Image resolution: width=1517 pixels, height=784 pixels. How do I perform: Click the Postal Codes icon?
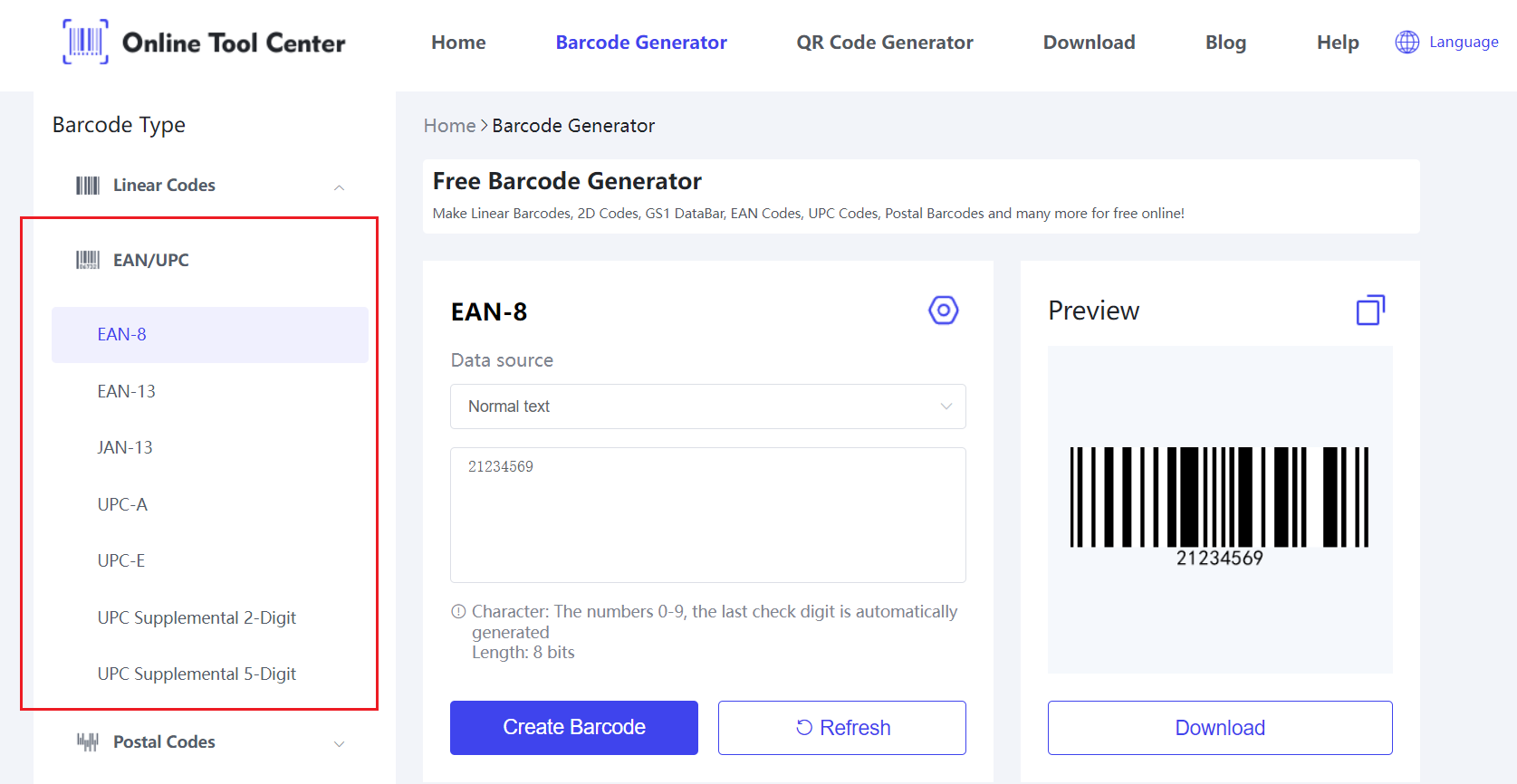point(88,742)
